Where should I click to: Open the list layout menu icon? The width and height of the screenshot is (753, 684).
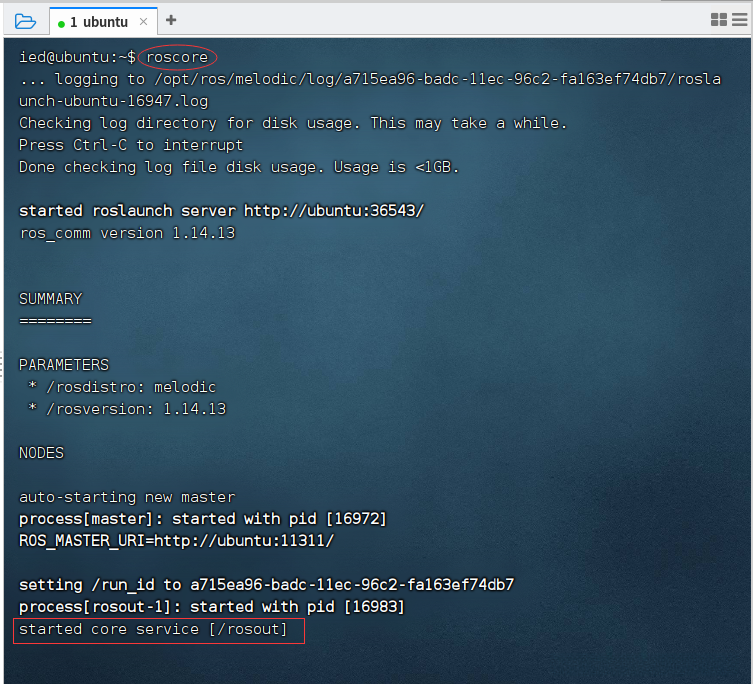tap(740, 20)
